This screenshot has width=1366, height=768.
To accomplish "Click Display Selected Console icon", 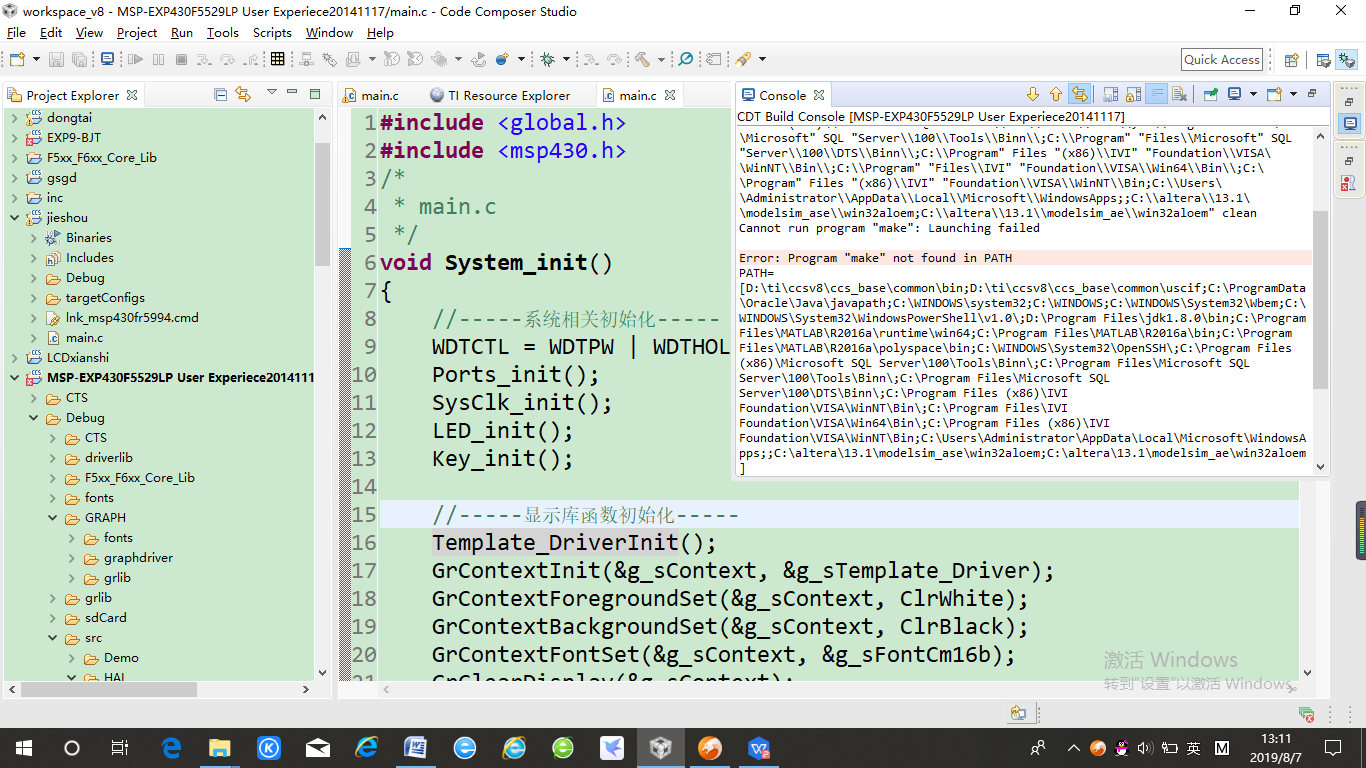I will pyautogui.click(x=1234, y=94).
